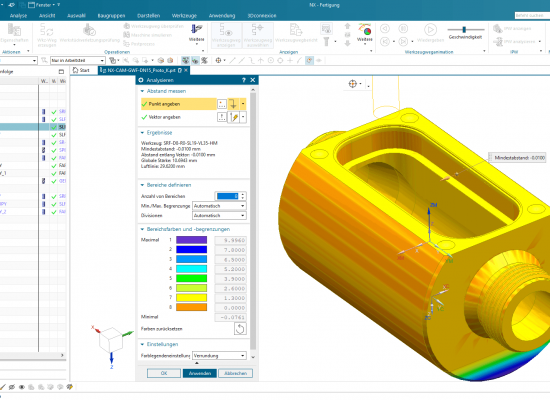Open the Werkzeuge menu
This screenshot has width=550, height=400.
pos(184,15)
